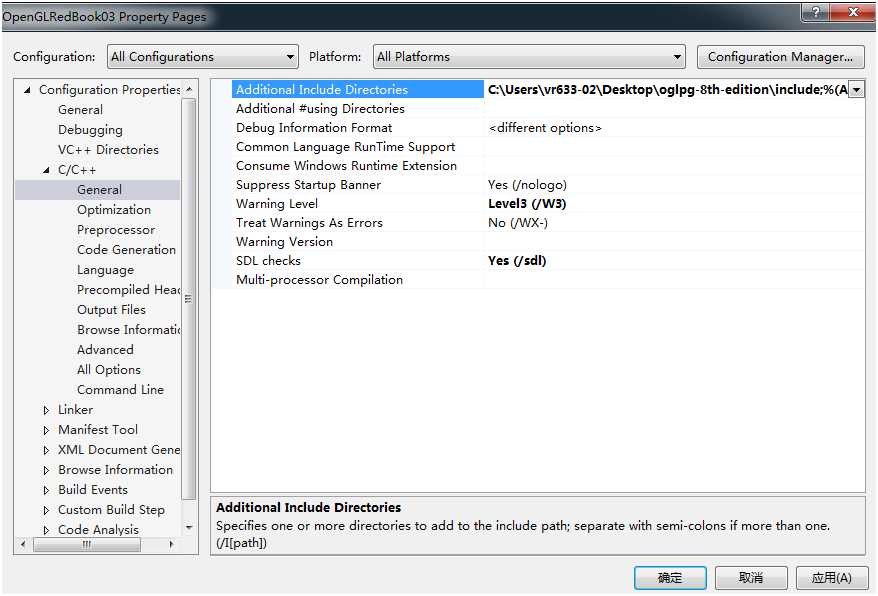Open the Command Line page
This screenshot has width=878, height=596.
(120, 390)
